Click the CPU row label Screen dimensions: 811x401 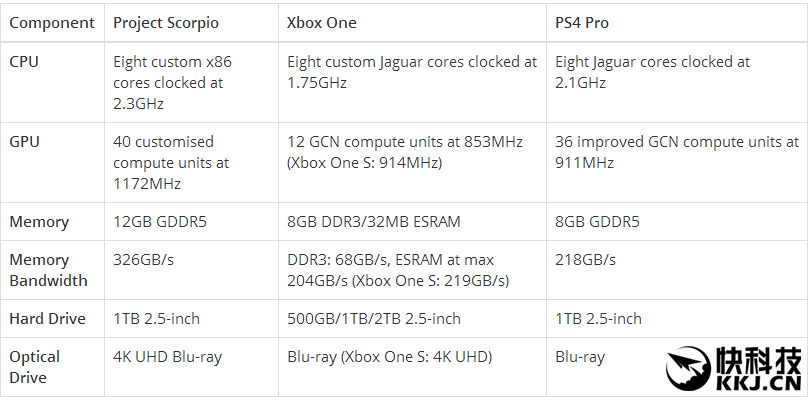[x=25, y=62]
